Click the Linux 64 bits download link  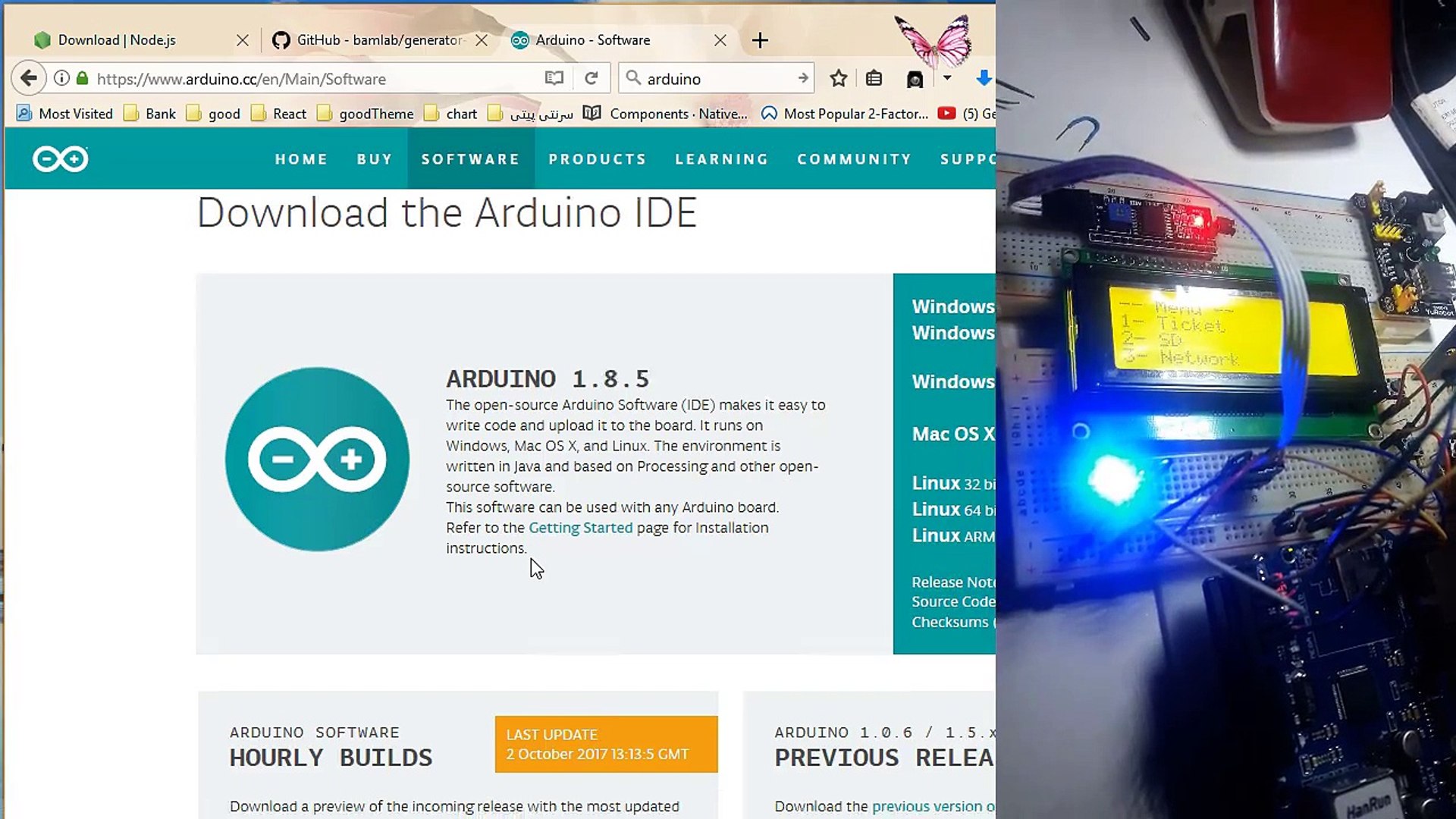(x=953, y=510)
